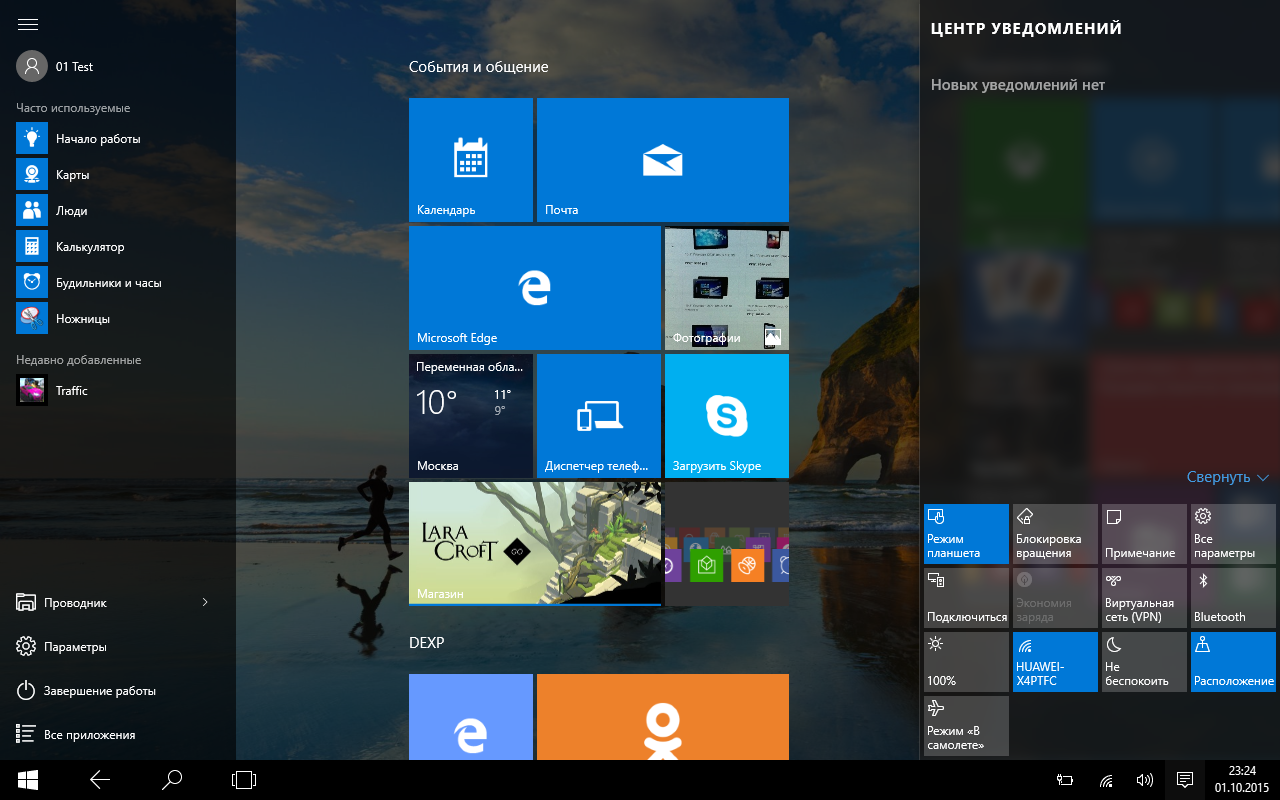Screen dimensions: 1280x800
Task: Toggle Режим планшета tablet mode
Action: 966,534
